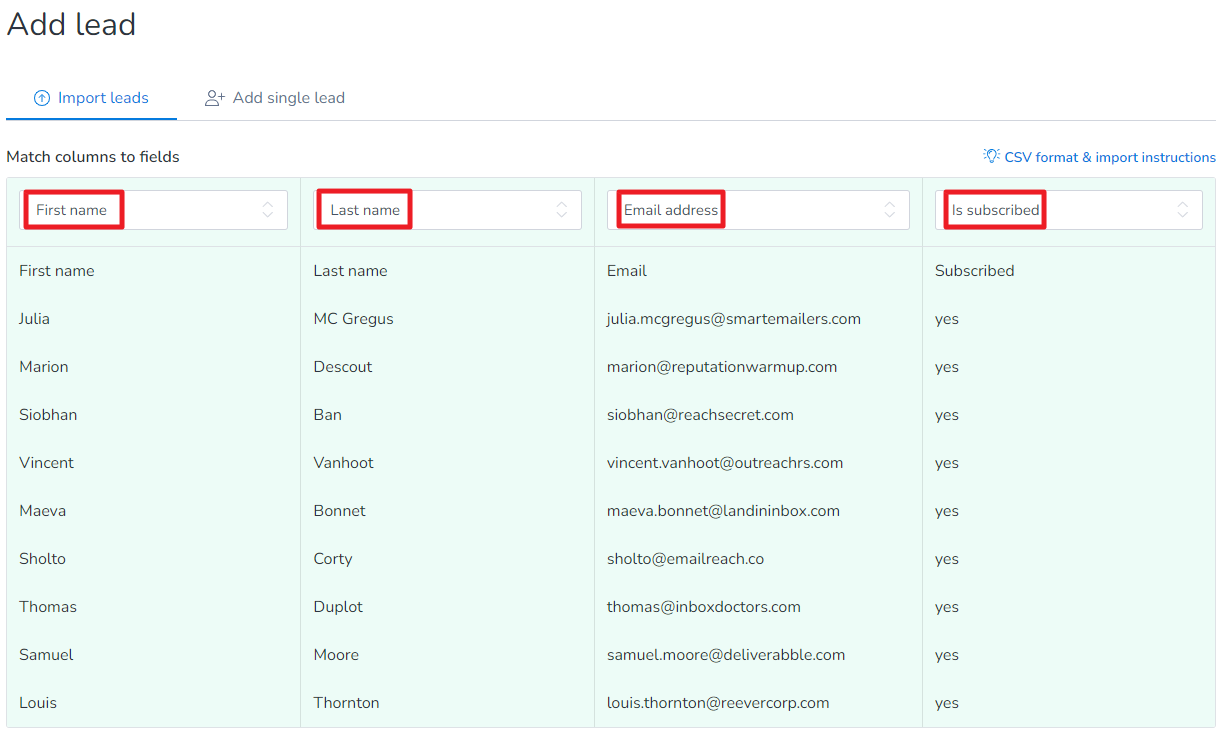Viewport: 1223px width, 733px height.
Task: Click the upload icon on Import leads tab
Action: [x=42, y=98]
